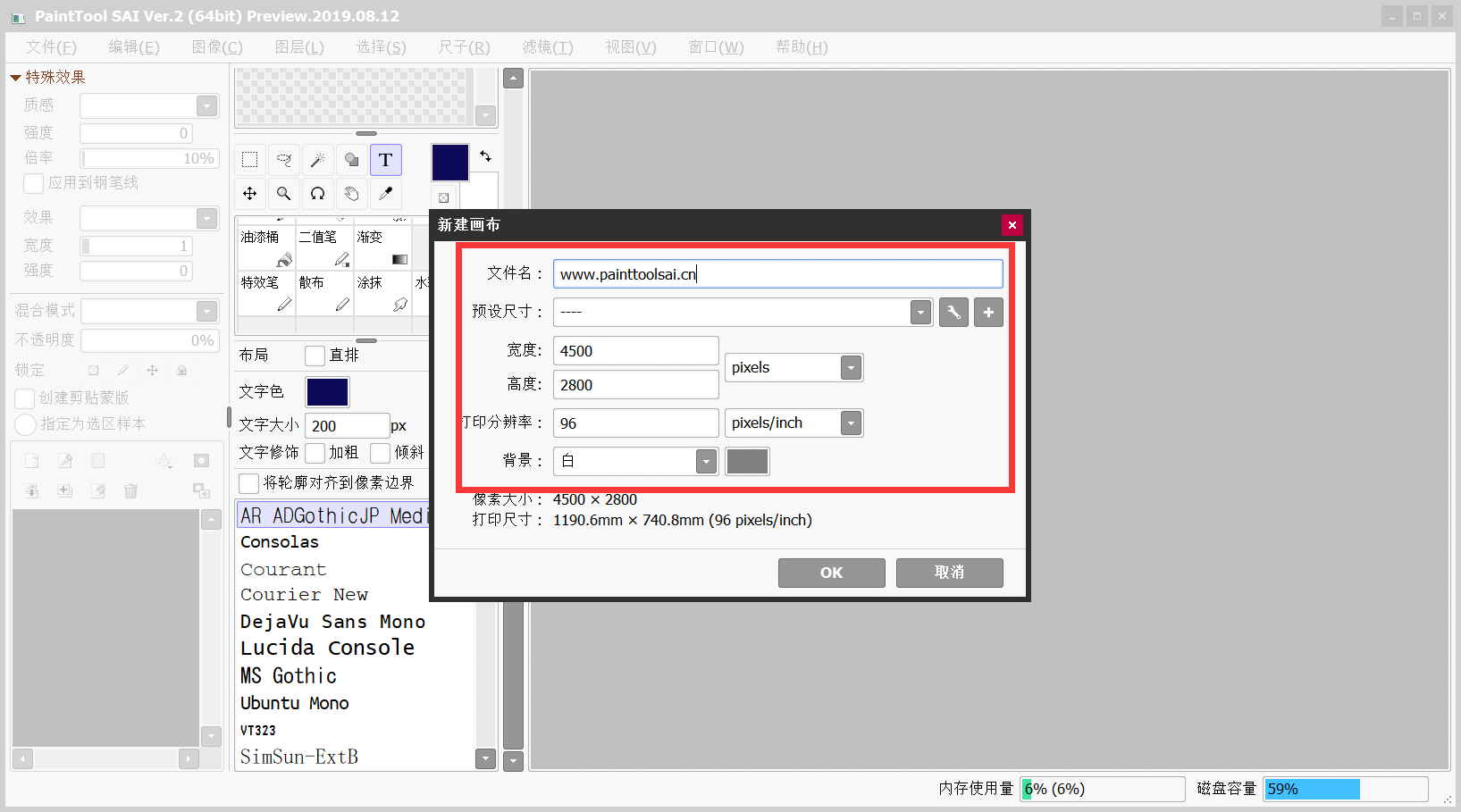Choose the 特效笔 effect pen brush
This screenshot has height=812, width=1461.
[x=266, y=293]
